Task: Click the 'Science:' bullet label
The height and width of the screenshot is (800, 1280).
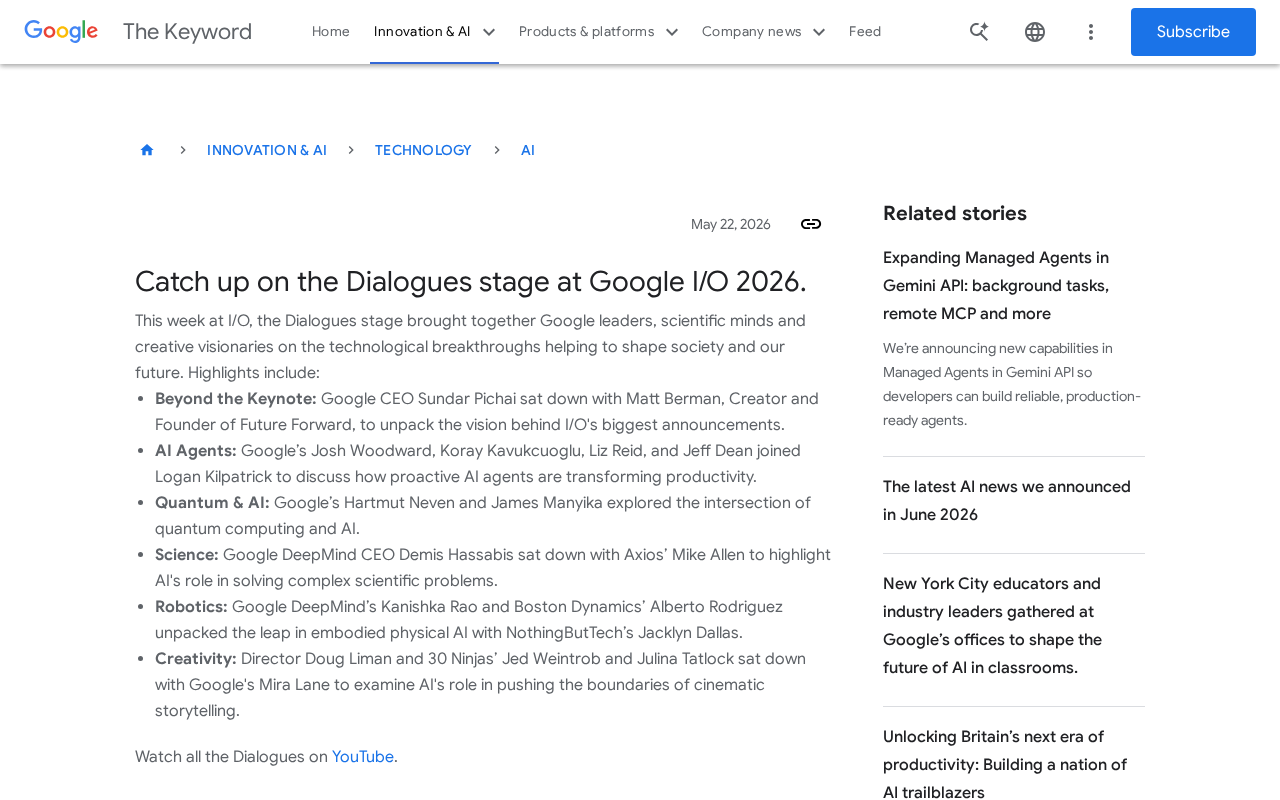Action: tap(187, 555)
